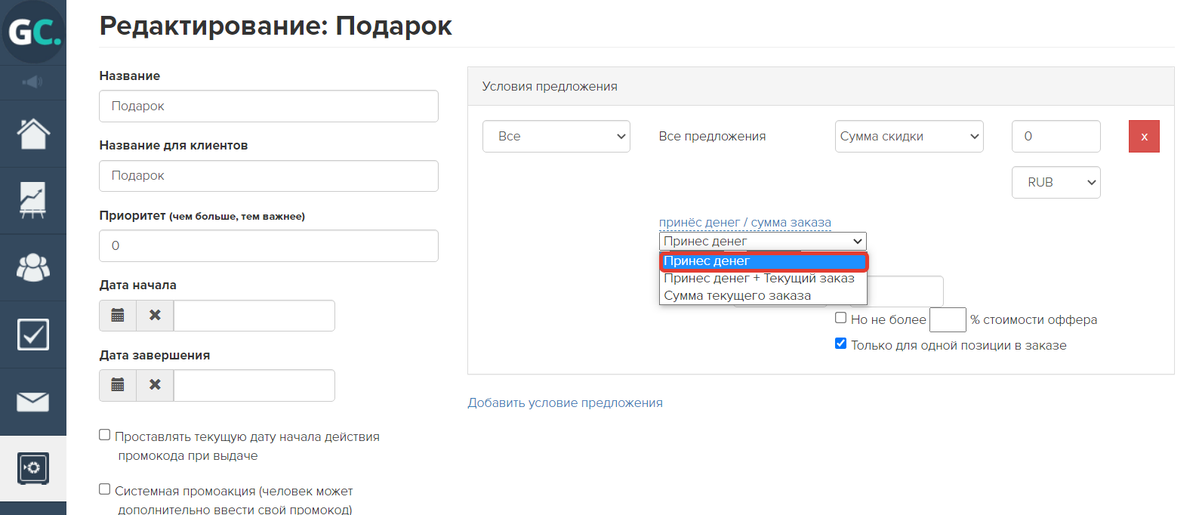
Task: Click the Дата начала date field
Action: coord(254,315)
